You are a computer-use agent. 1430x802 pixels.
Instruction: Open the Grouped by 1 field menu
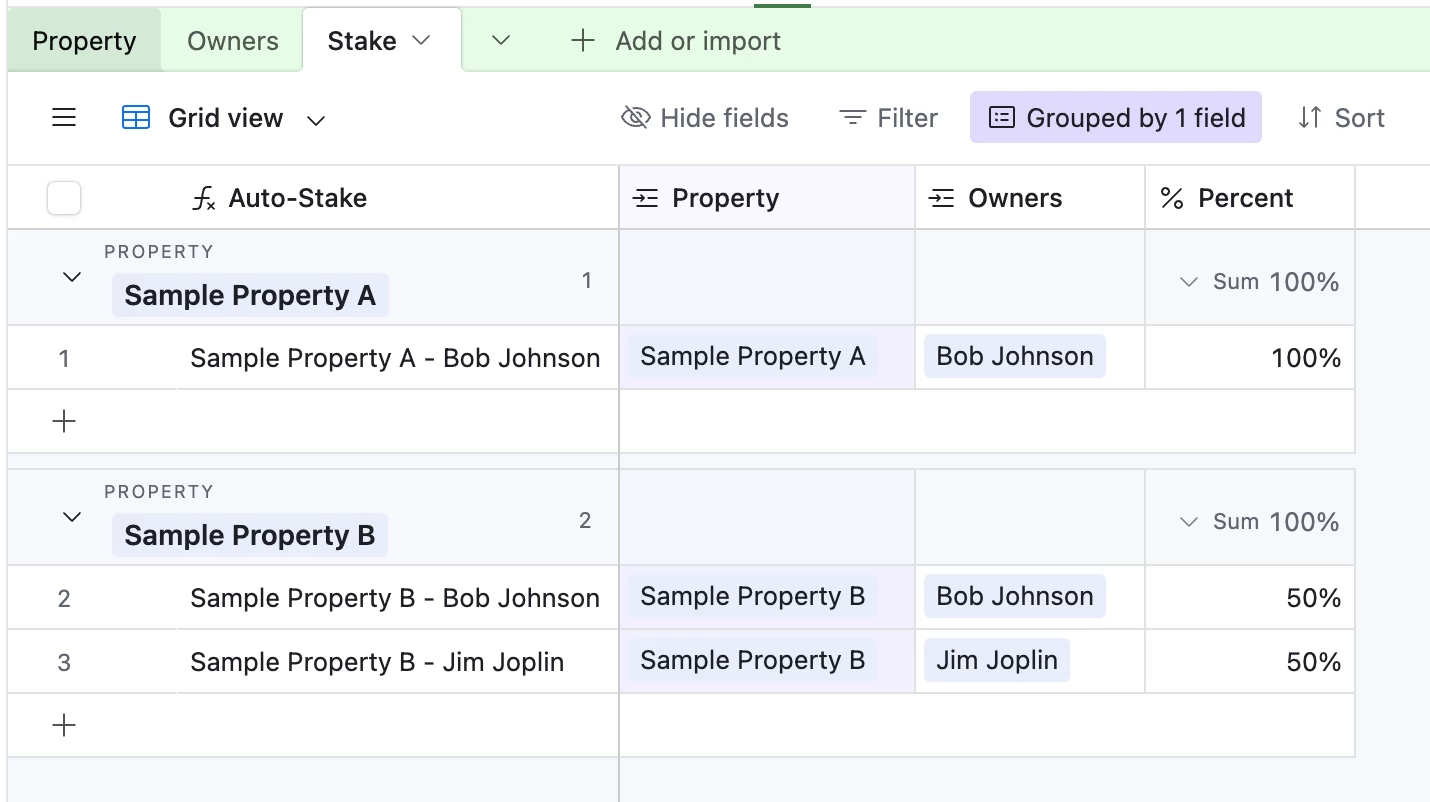coord(1115,118)
